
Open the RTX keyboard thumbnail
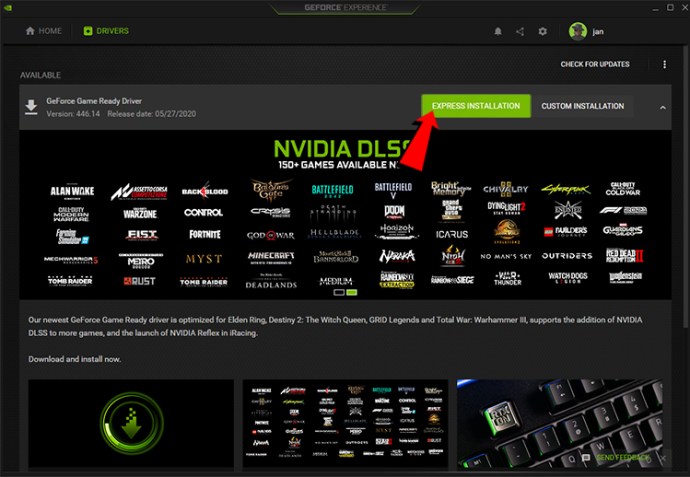560,424
